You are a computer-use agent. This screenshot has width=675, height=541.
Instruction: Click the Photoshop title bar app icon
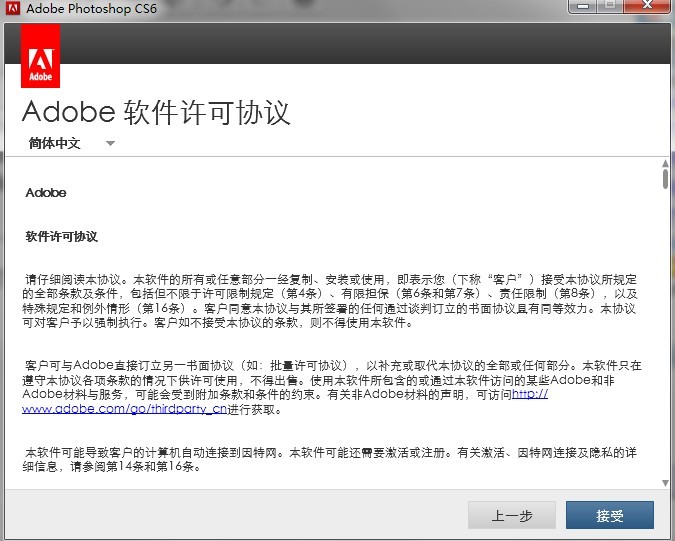pyautogui.click(x=13, y=8)
